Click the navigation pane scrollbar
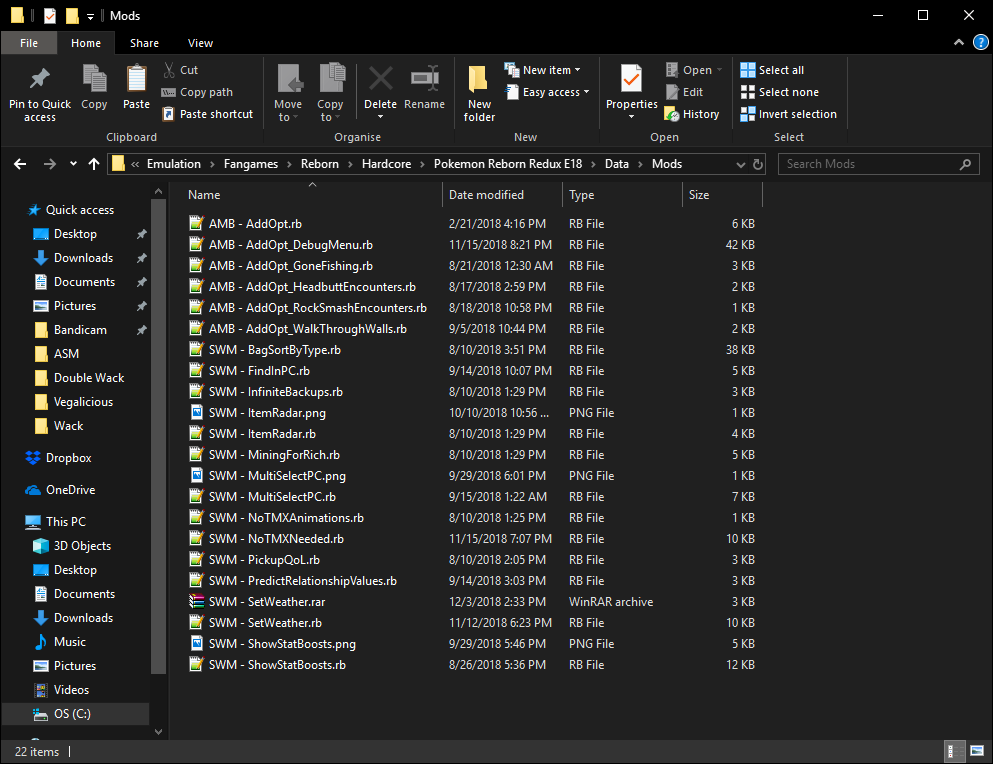993x764 pixels. tap(158, 436)
